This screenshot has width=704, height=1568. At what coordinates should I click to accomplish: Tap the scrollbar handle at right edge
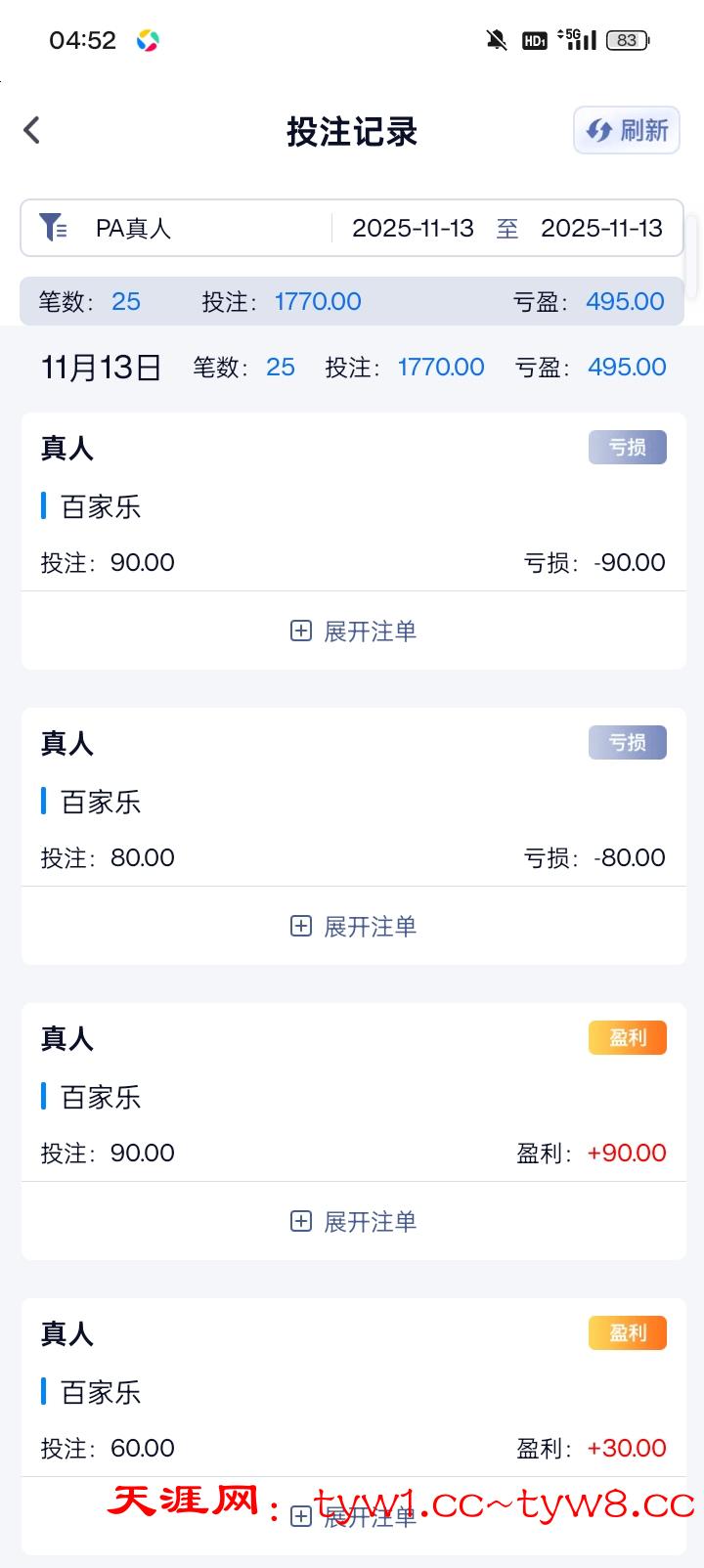tap(693, 256)
